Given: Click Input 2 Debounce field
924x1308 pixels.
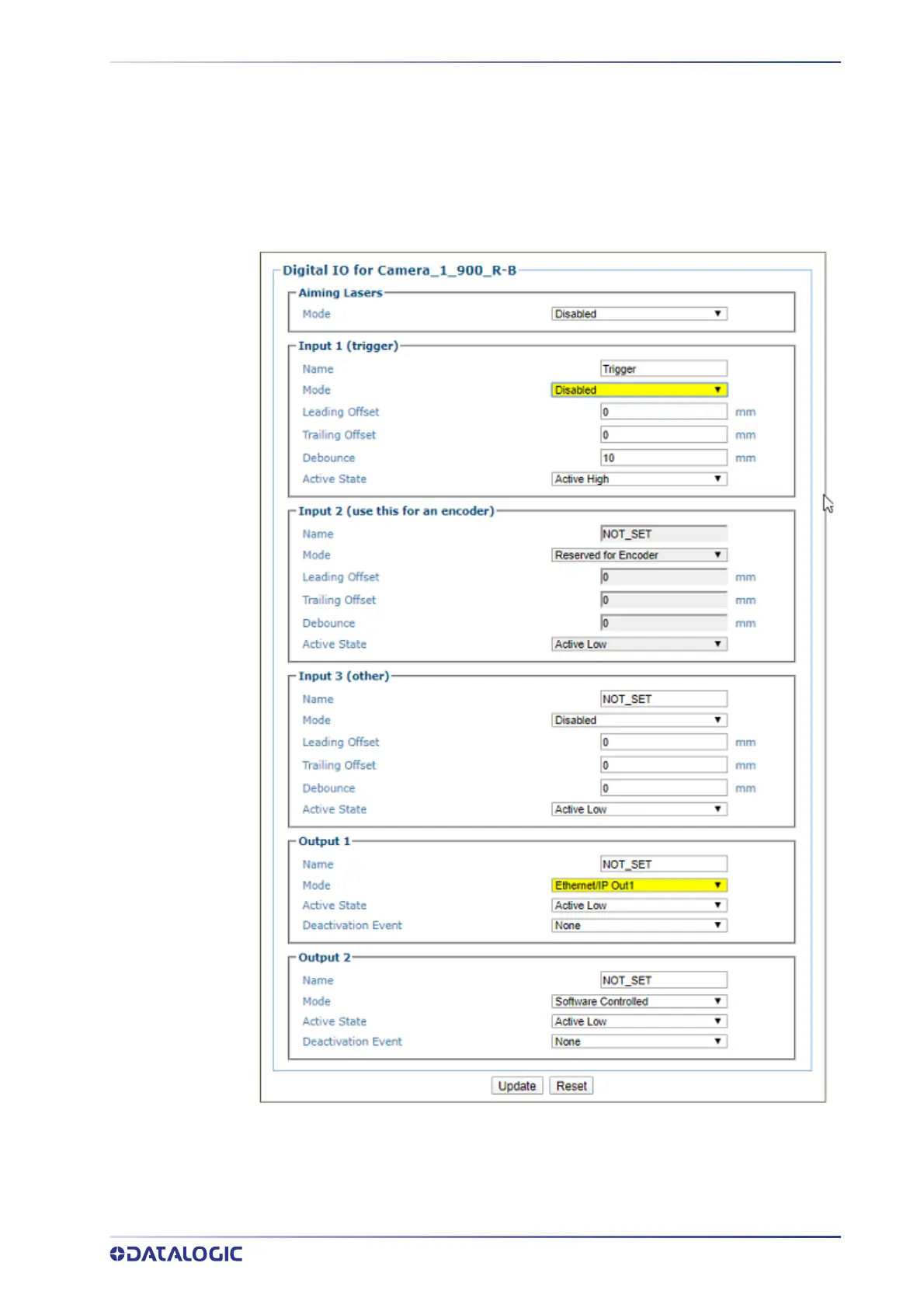Looking at the screenshot, I should click(664, 623).
